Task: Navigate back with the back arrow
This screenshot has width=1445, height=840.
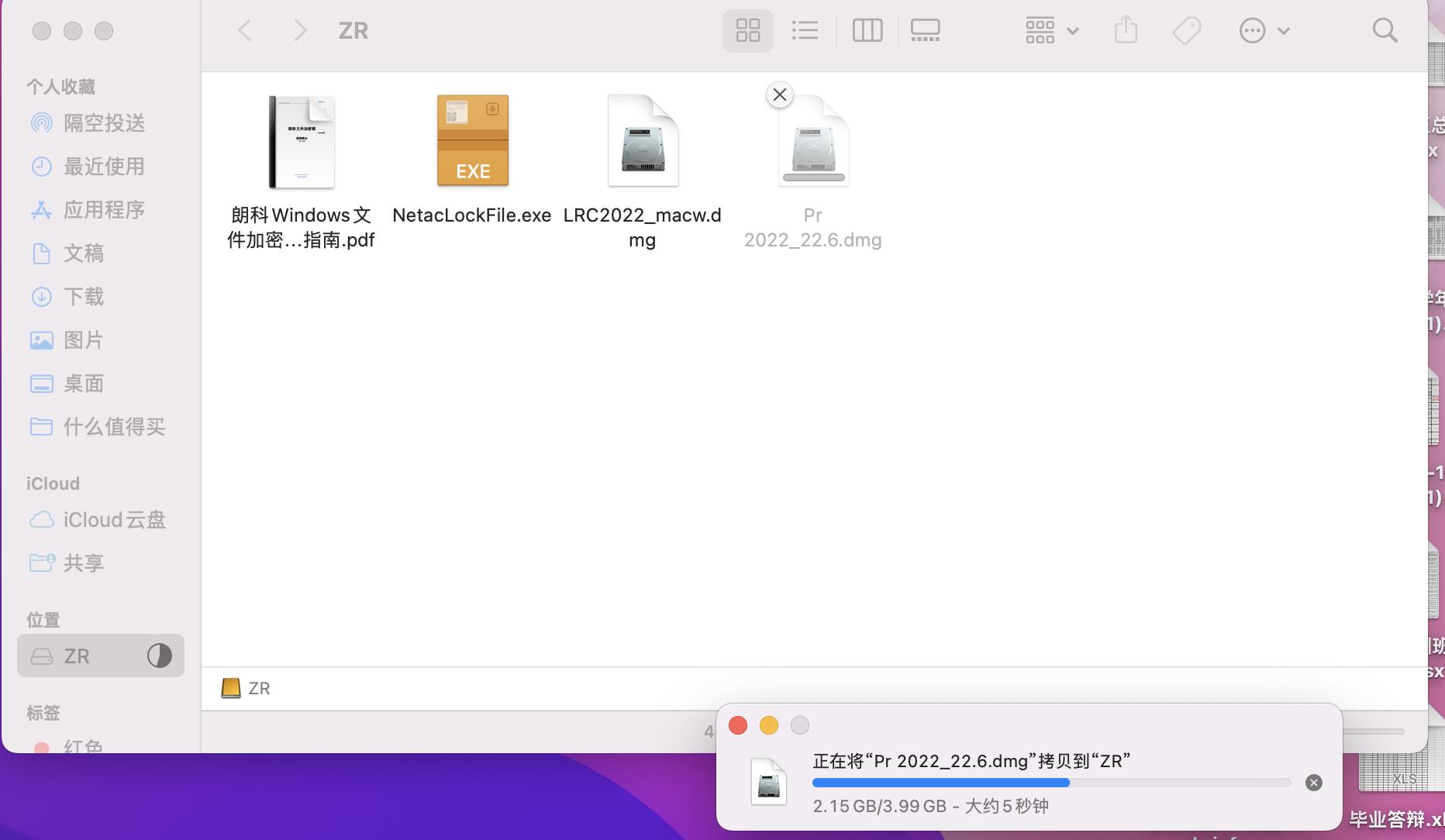Action: coord(244,30)
